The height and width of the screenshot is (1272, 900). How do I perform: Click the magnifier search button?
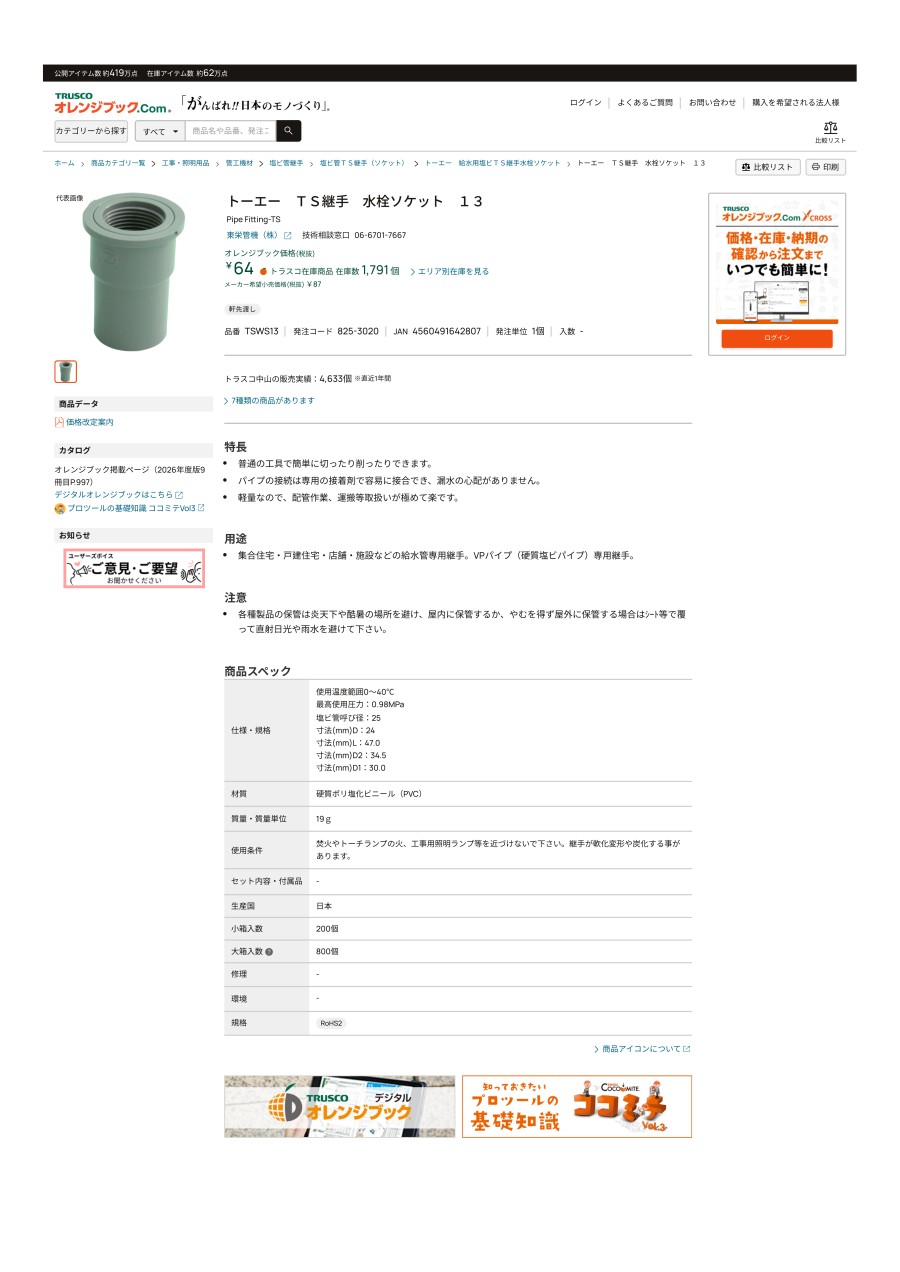[x=288, y=131]
